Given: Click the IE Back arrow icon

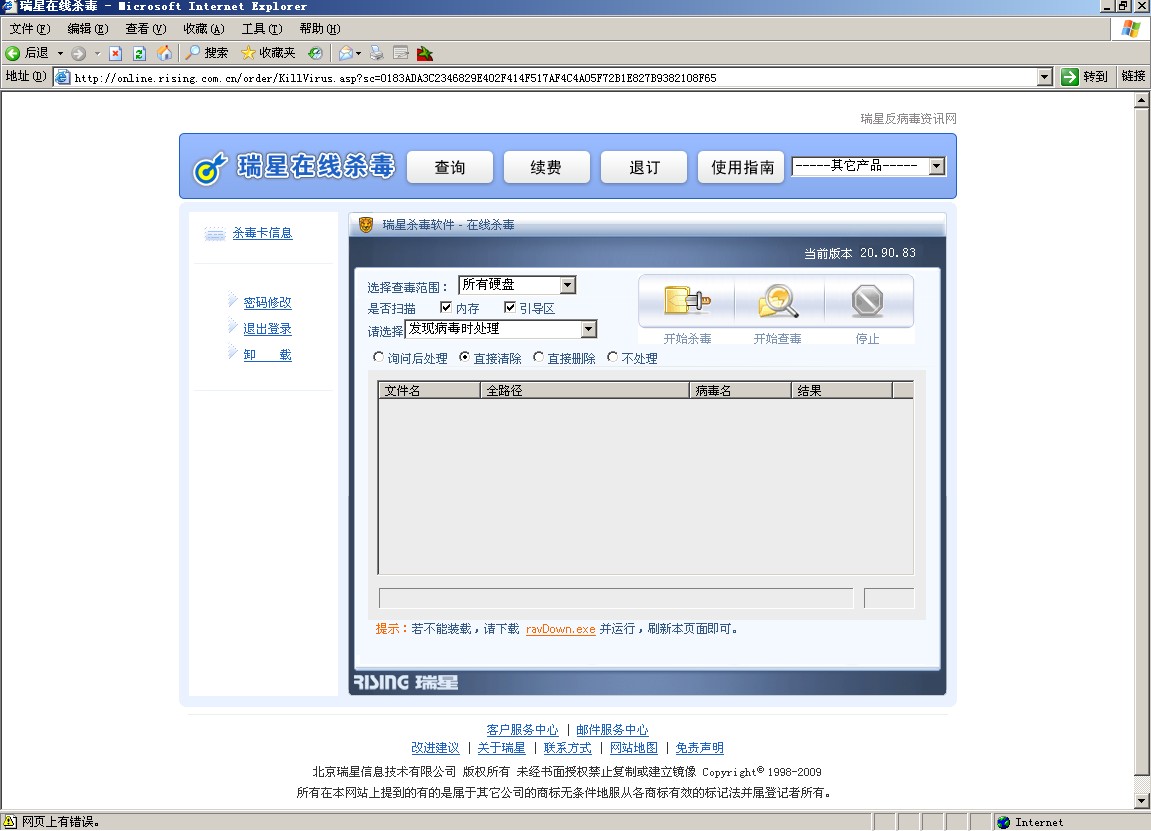Looking at the screenshot, I should pos(12,53).
